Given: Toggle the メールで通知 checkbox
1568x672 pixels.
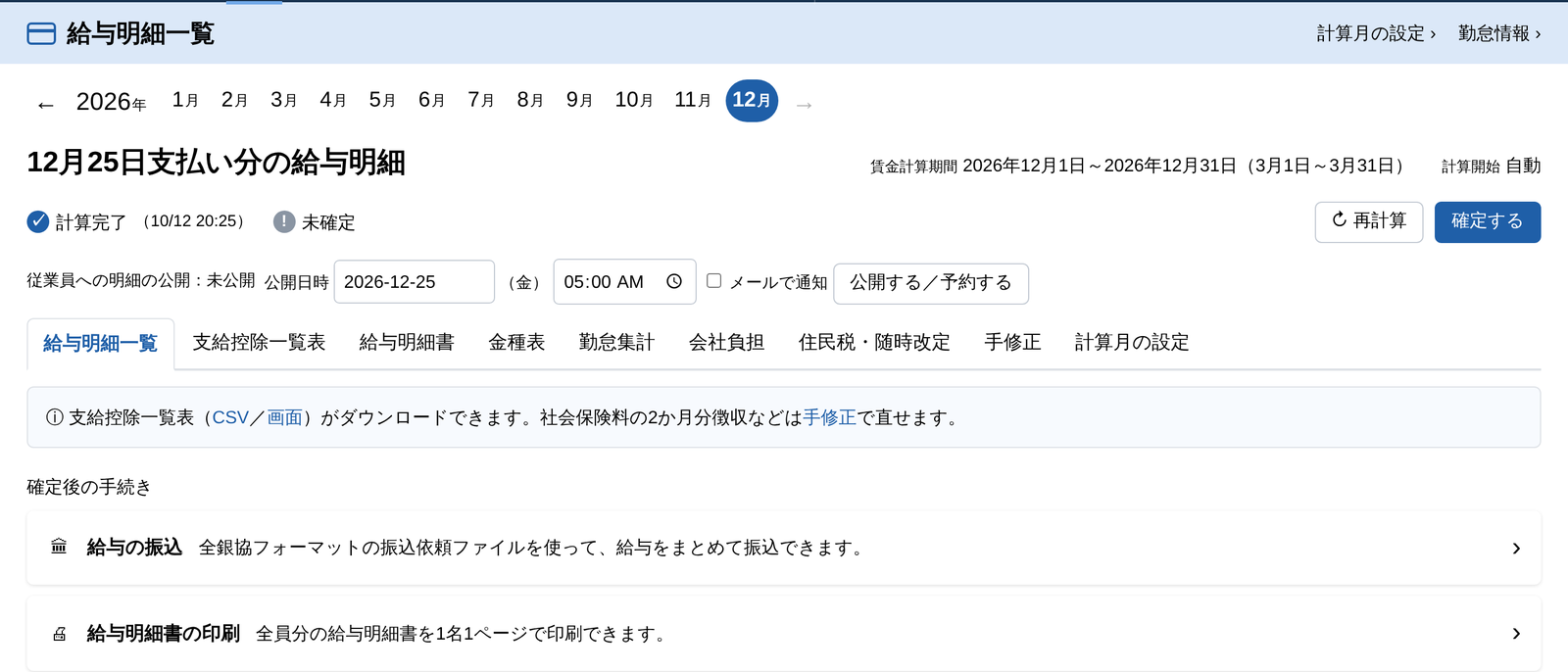Looking at the screenshot, I should pyautogui.click(x=714, y=281).
